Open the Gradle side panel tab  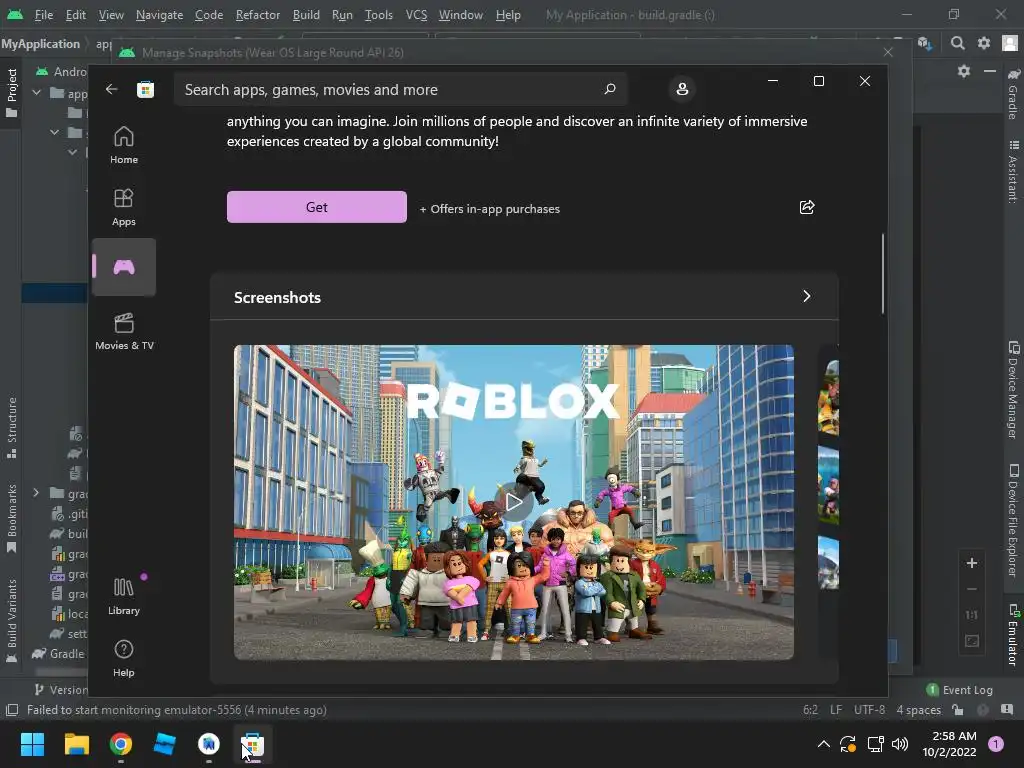1014,93
